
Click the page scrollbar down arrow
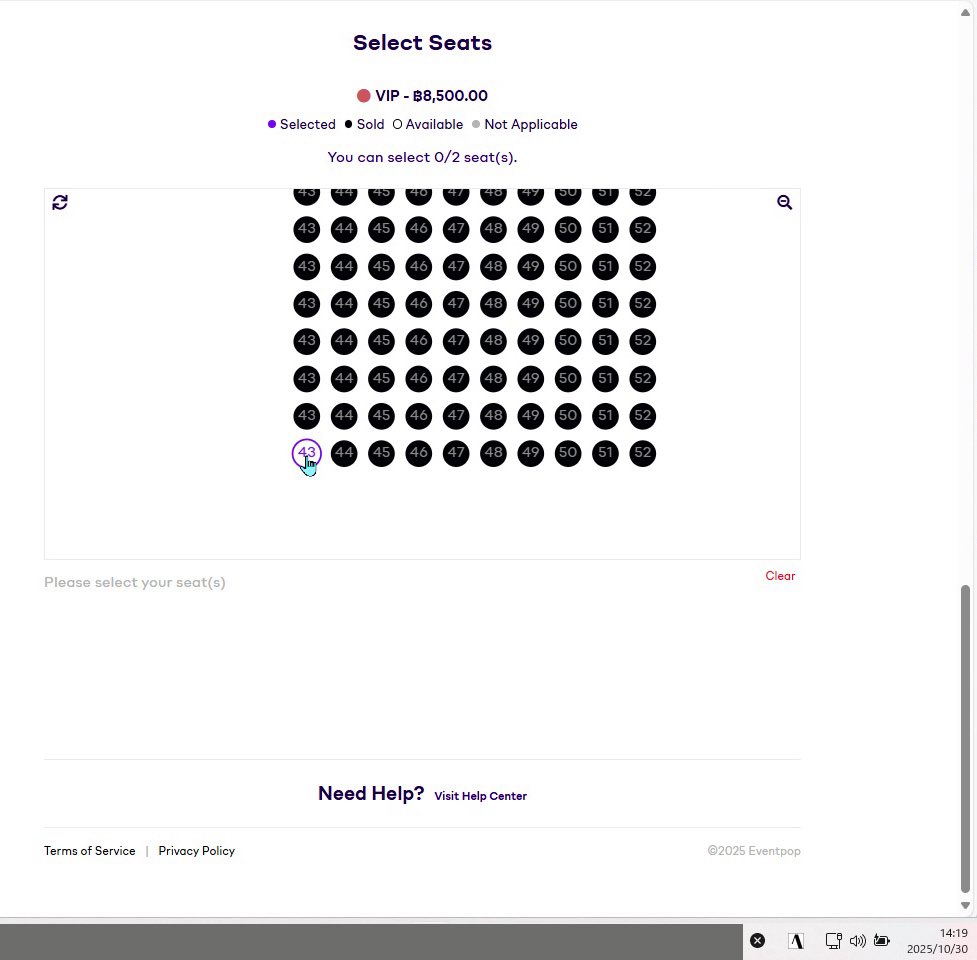[x=965, y=905]
